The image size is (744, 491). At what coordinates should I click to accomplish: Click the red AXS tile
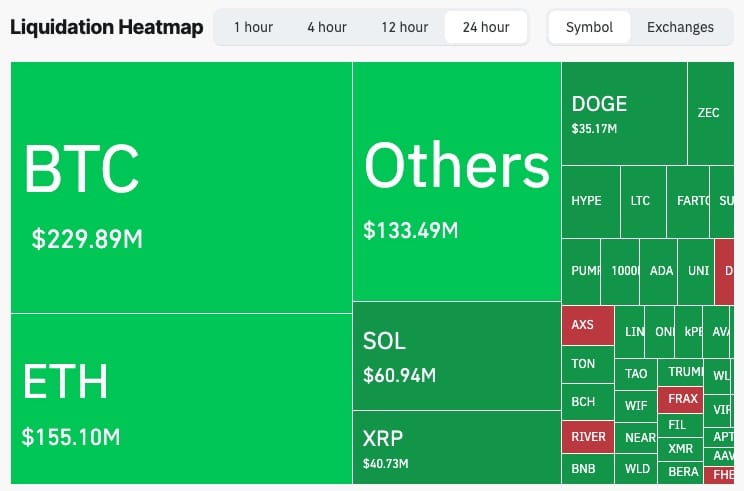point(587,325)
